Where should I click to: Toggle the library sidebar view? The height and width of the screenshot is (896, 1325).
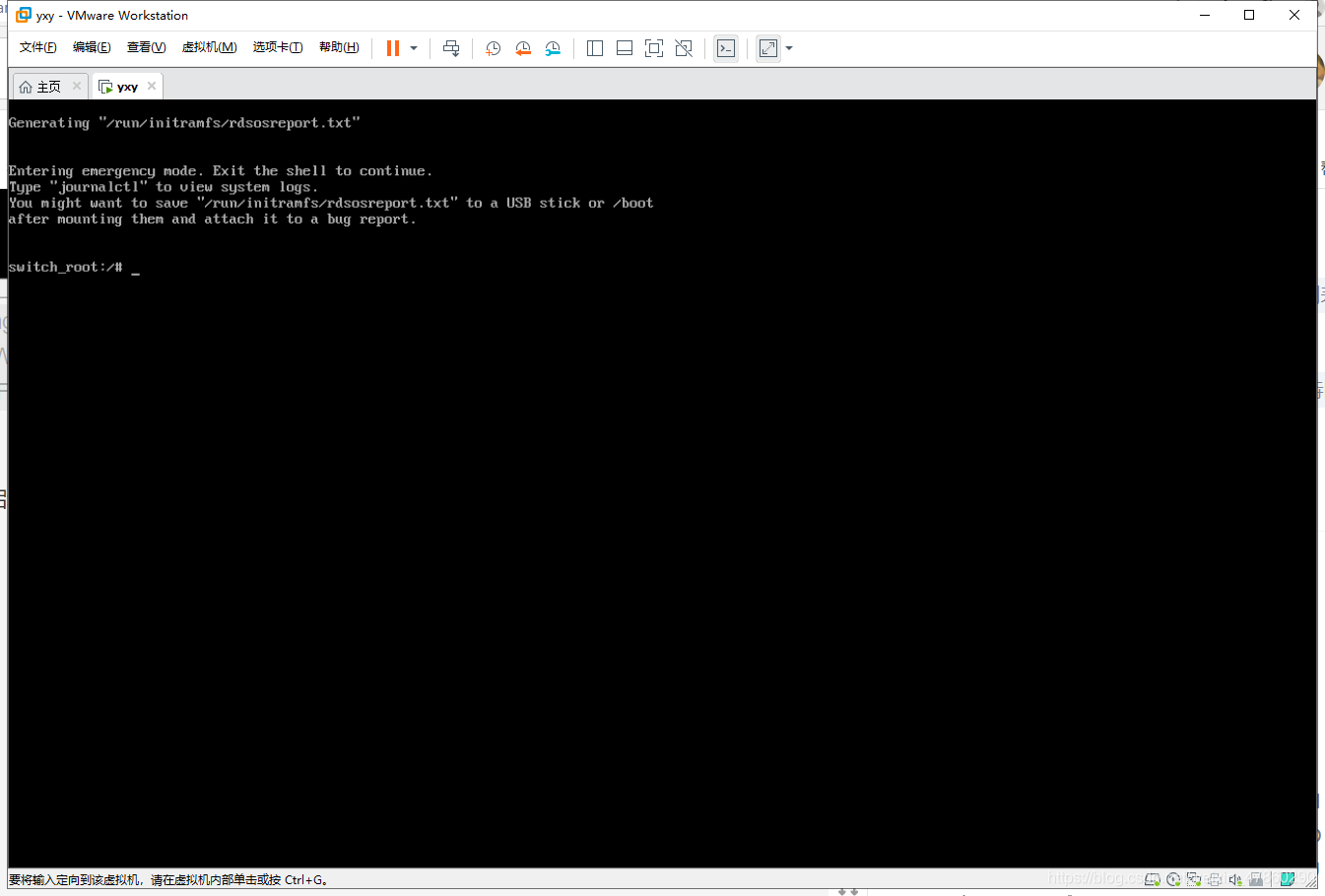point(595,48)
